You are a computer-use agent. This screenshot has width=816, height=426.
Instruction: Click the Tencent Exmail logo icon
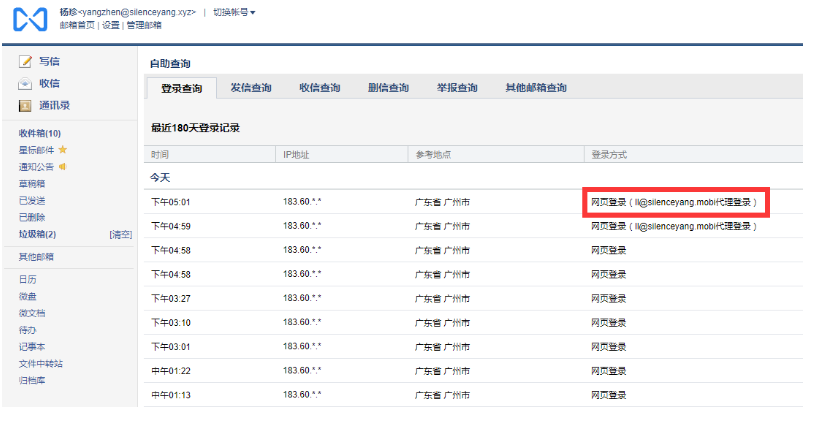pyautogui.click(x=30, y=19)
